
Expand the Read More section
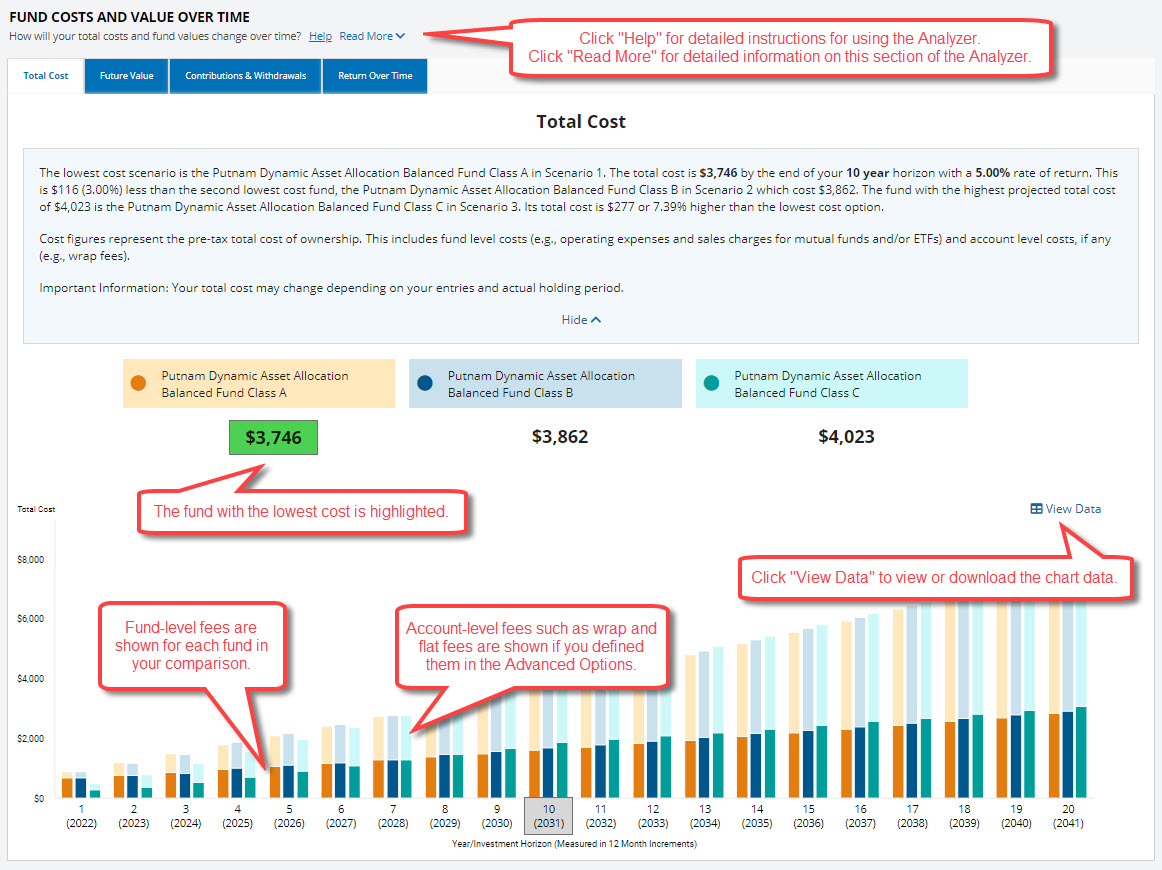coord(366,36)
